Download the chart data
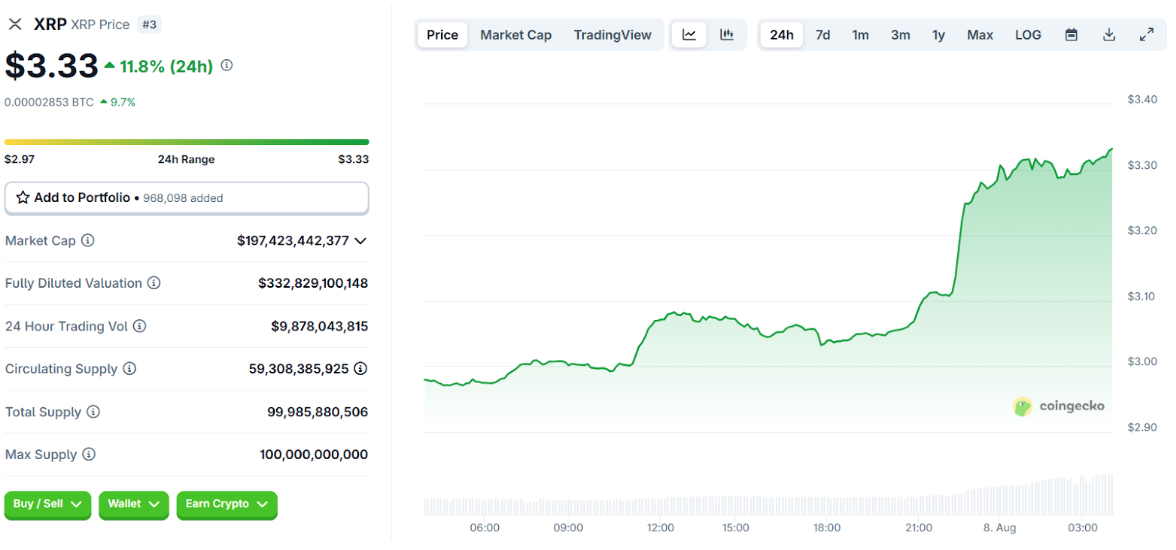 click(x=1109, y=35)
